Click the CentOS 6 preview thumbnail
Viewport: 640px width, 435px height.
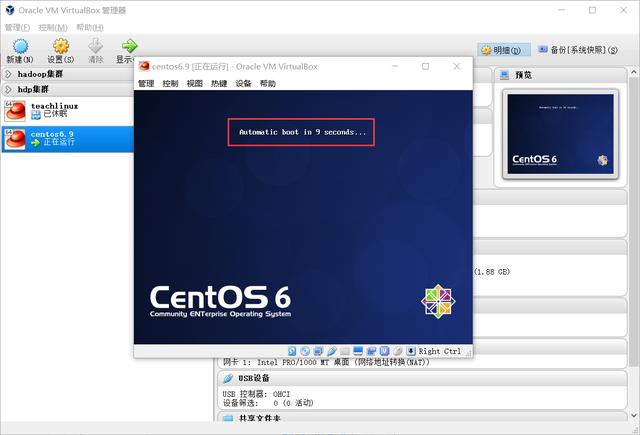point(560,134)
